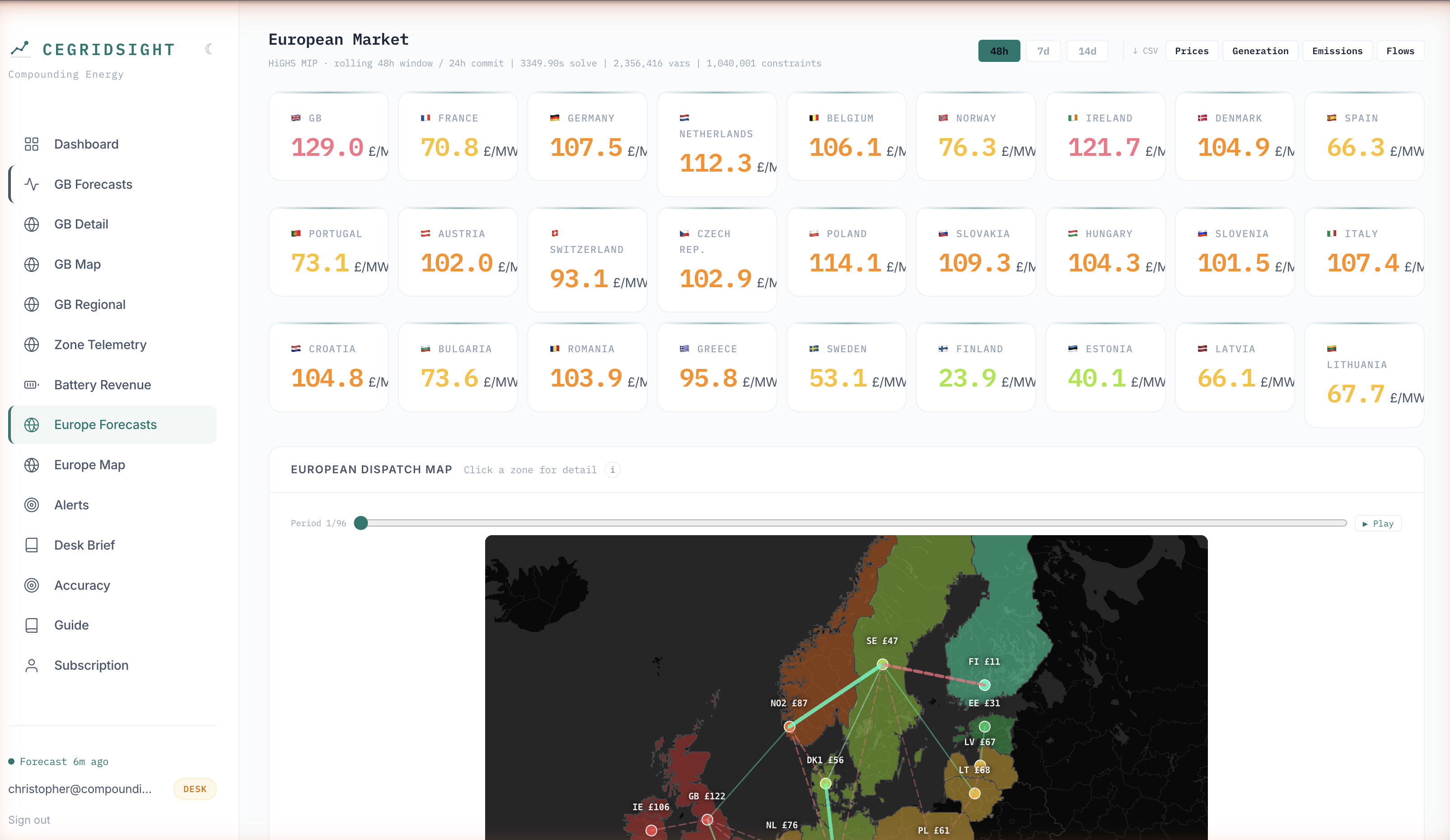Click Europe Forecasts globe icon
The width and height of the screenshot is (1450, 840).
click(x=32, y=425)
